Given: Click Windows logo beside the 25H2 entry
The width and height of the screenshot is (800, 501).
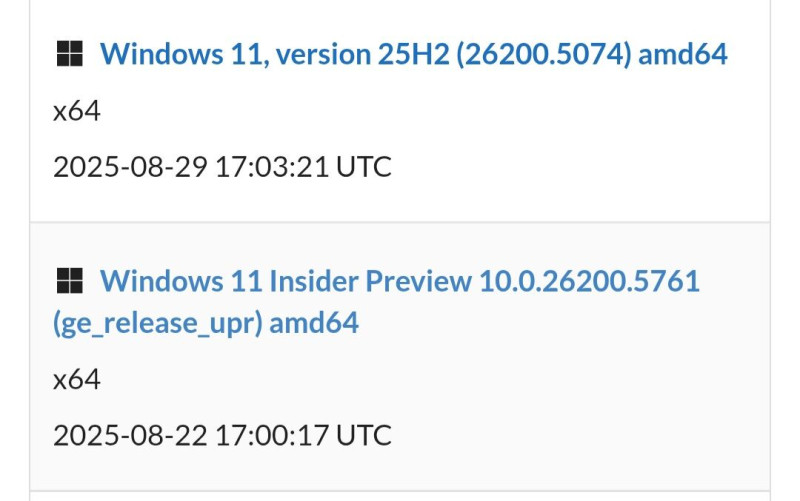Looking at the screenshot, I should (x=69, y=54).
